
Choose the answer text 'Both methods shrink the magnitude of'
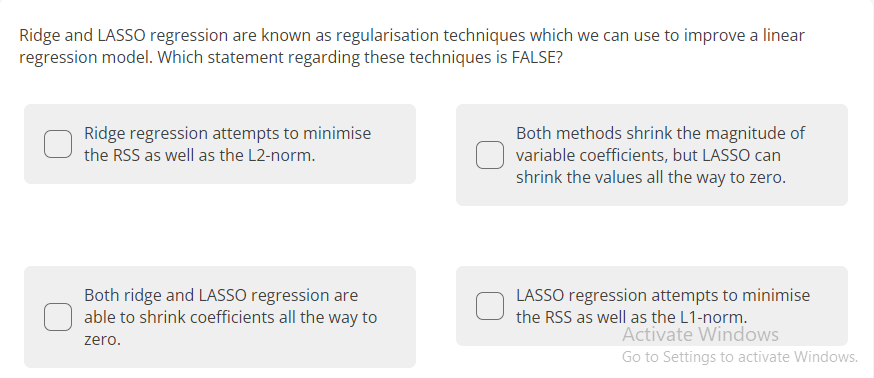661,134
